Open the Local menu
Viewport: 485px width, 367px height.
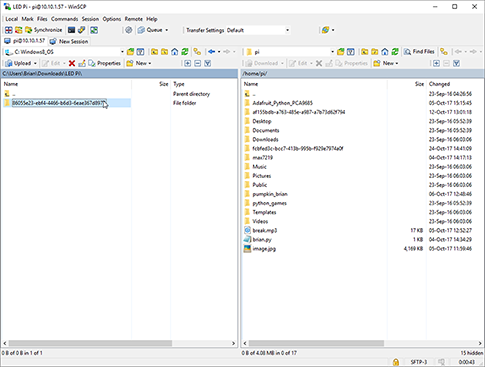pos(12,19)
